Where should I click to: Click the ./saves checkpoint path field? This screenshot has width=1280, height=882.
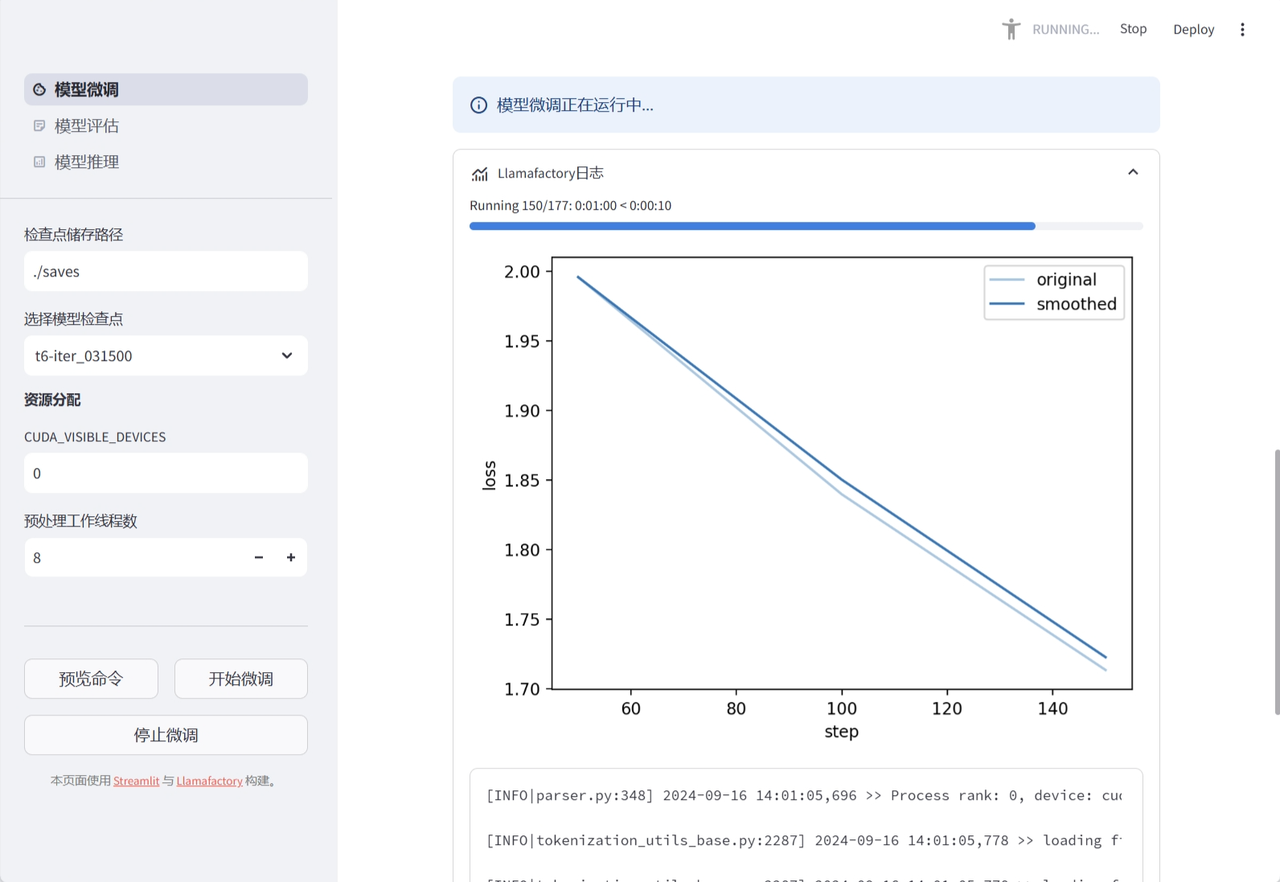tap(166, 272)
